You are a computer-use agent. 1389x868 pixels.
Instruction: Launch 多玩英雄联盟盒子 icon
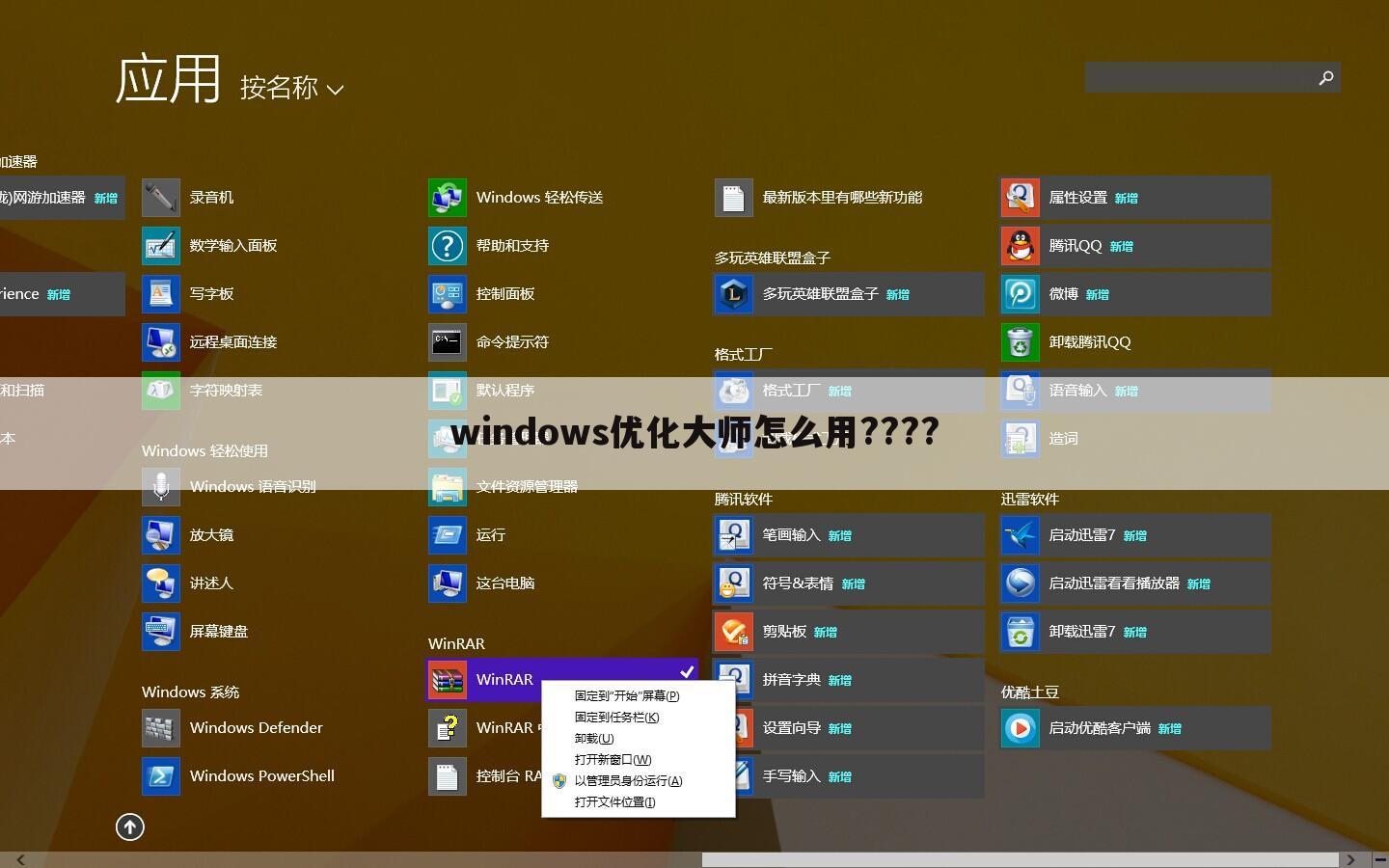pyautogui.click(x=733, y=294)
